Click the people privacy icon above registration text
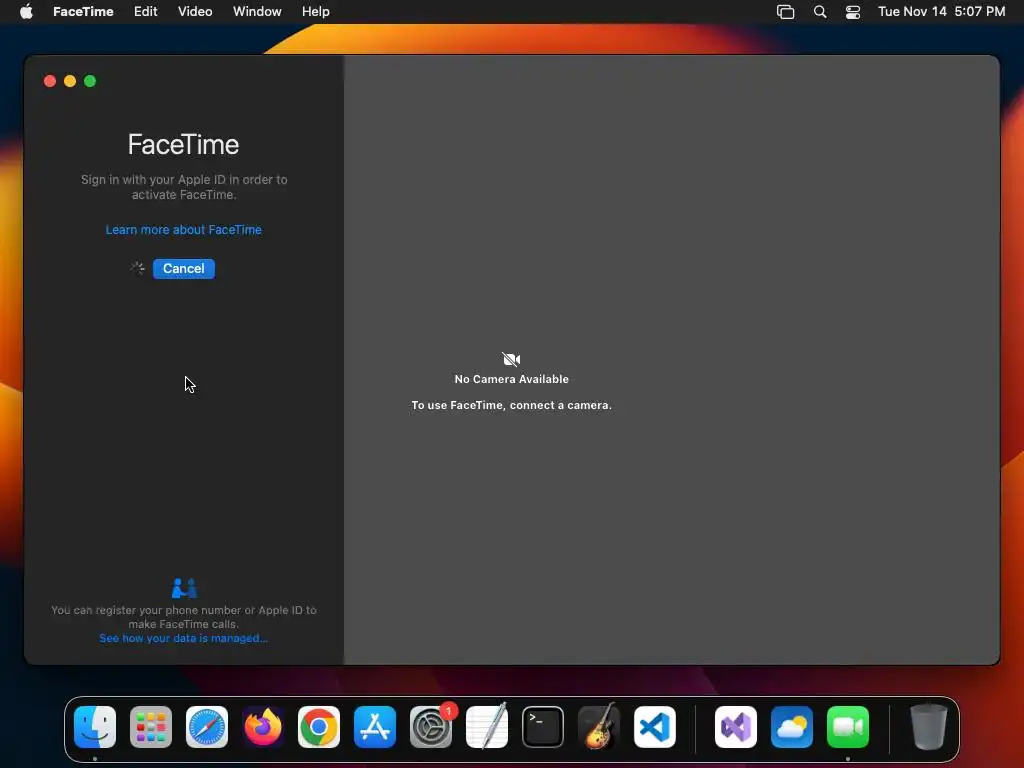Screen dimensions: 1024x768 coord(184,588)
